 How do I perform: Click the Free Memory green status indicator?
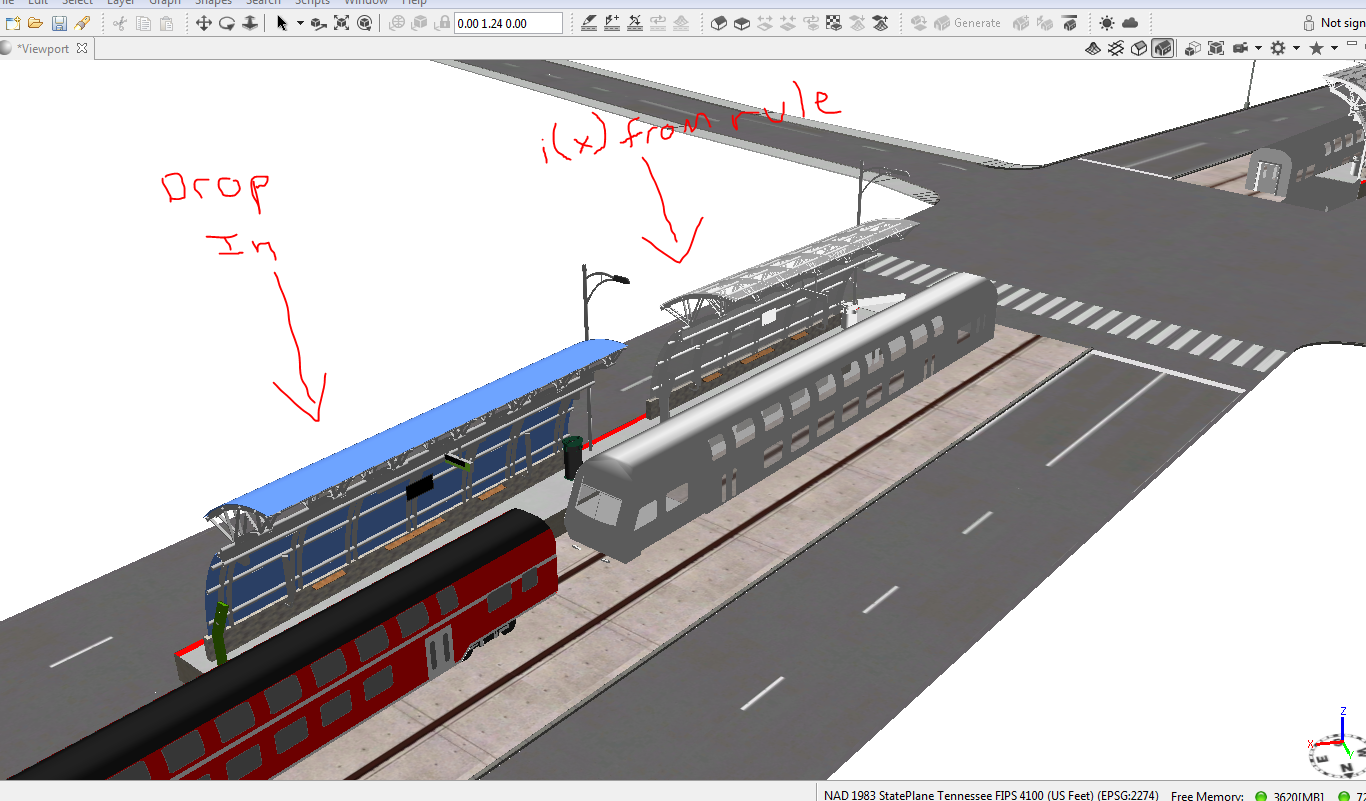[1261, 796]
